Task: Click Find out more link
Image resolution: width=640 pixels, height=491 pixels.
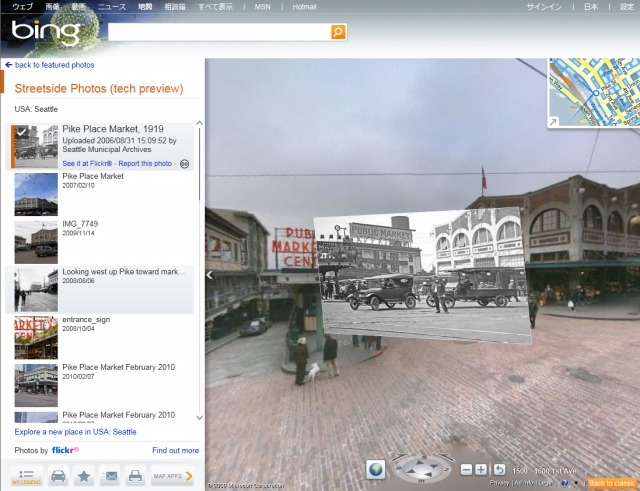Action: pos(176,450)
